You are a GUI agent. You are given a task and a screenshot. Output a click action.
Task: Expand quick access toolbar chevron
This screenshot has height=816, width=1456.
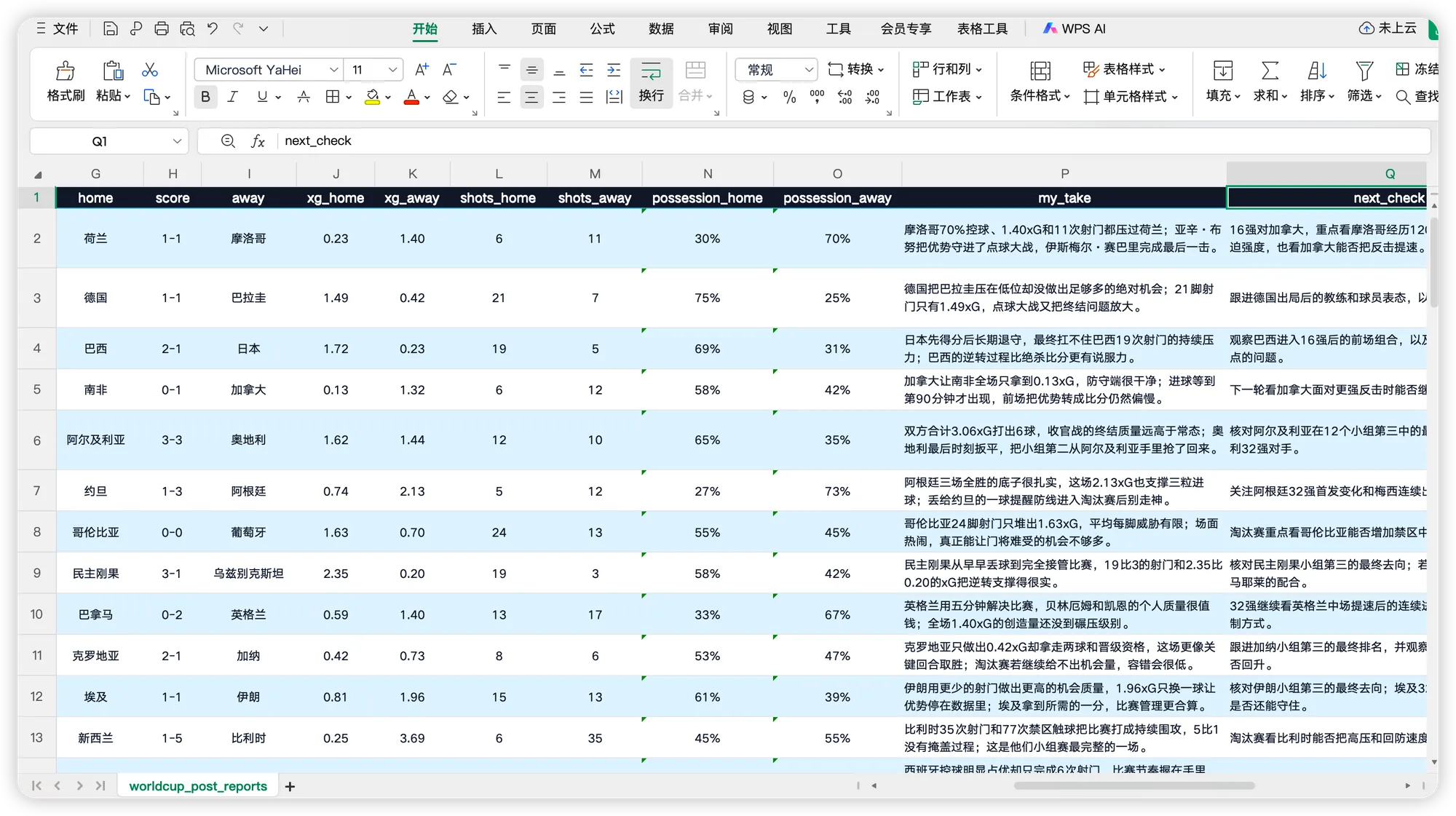[x=264, y=28]
